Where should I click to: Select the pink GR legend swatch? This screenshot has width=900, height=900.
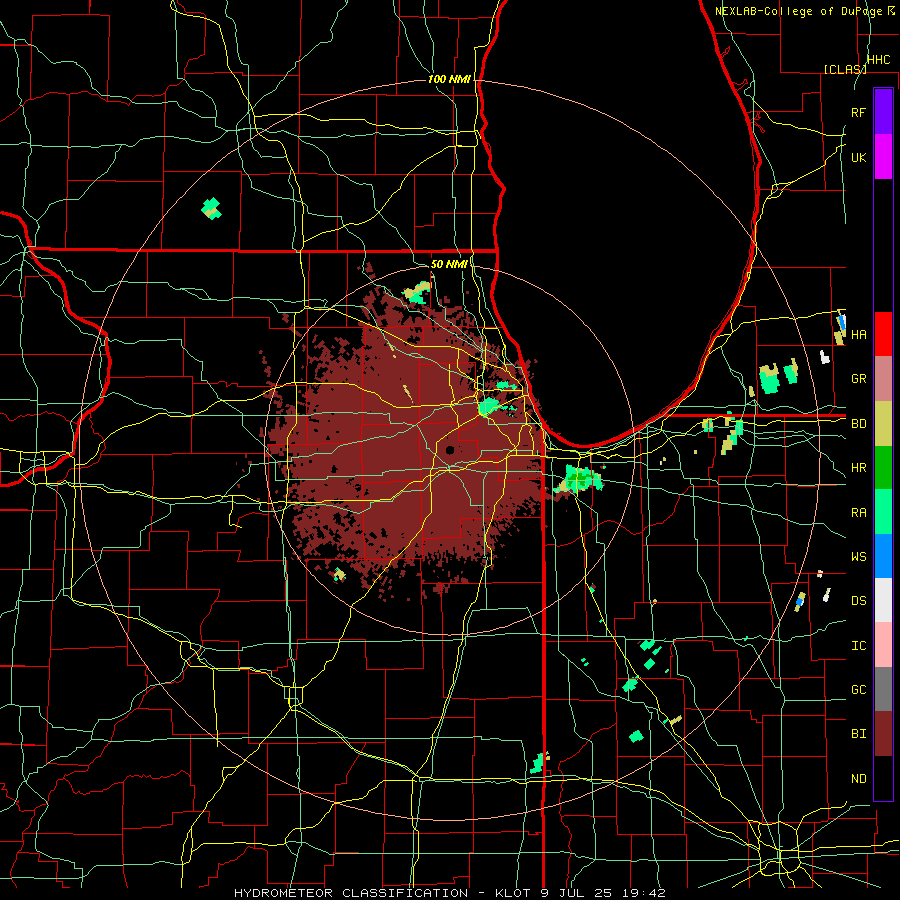pos(883,379)
